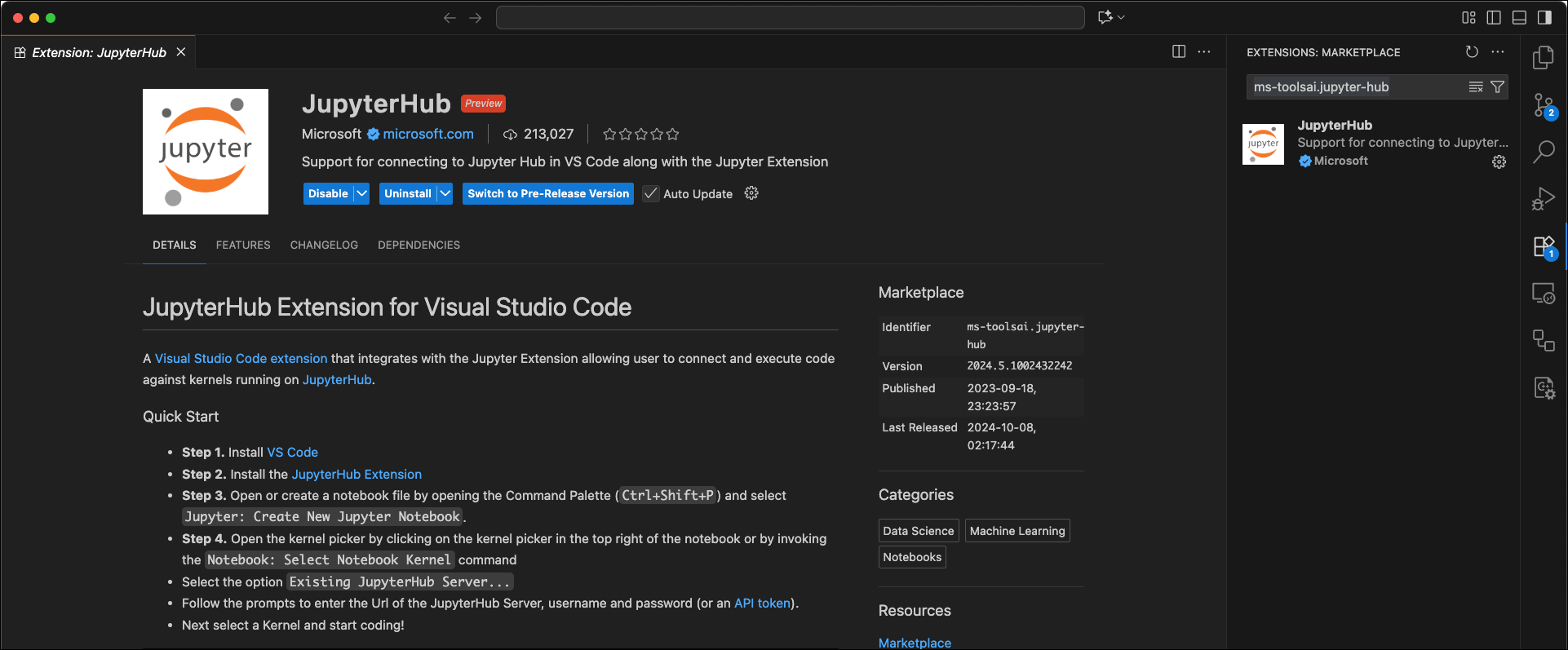Click the Disable extension button
Screen dimensions: 1568x650
[x=328, y=193]
